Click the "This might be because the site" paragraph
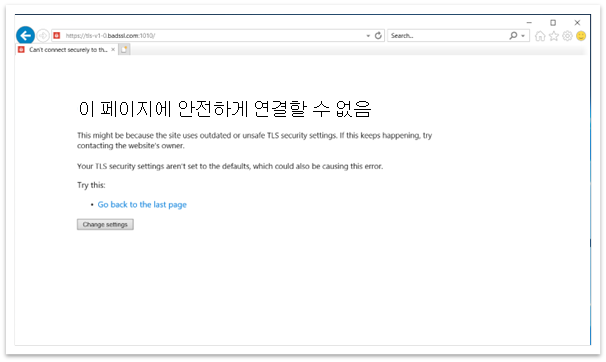606x362 pixels. point(254,140)
